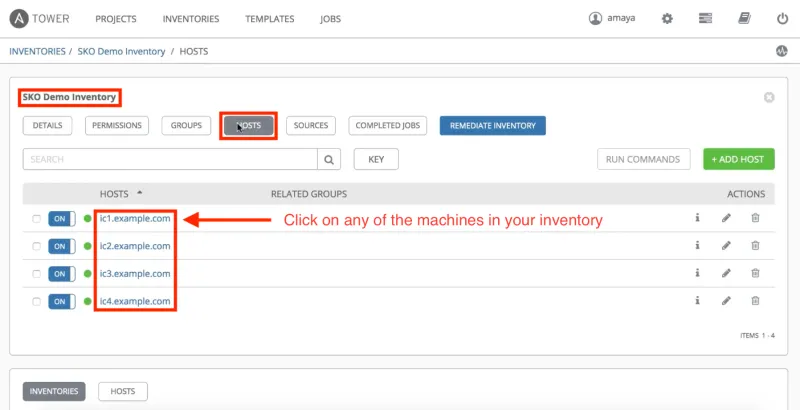Tick the checkbox for lc3.example.com
The image size is (800, 410).
36,274
